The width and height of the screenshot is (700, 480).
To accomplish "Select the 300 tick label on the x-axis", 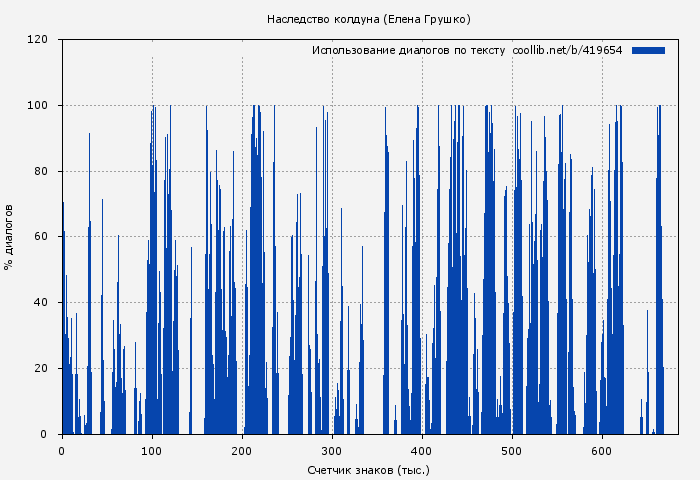I will (x=332, y=450).
